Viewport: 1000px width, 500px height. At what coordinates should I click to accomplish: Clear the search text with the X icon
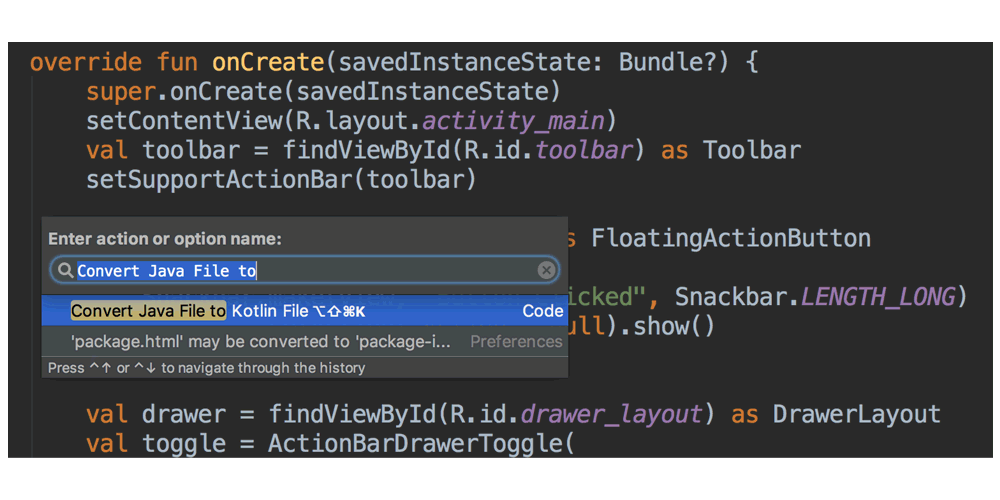546,270
